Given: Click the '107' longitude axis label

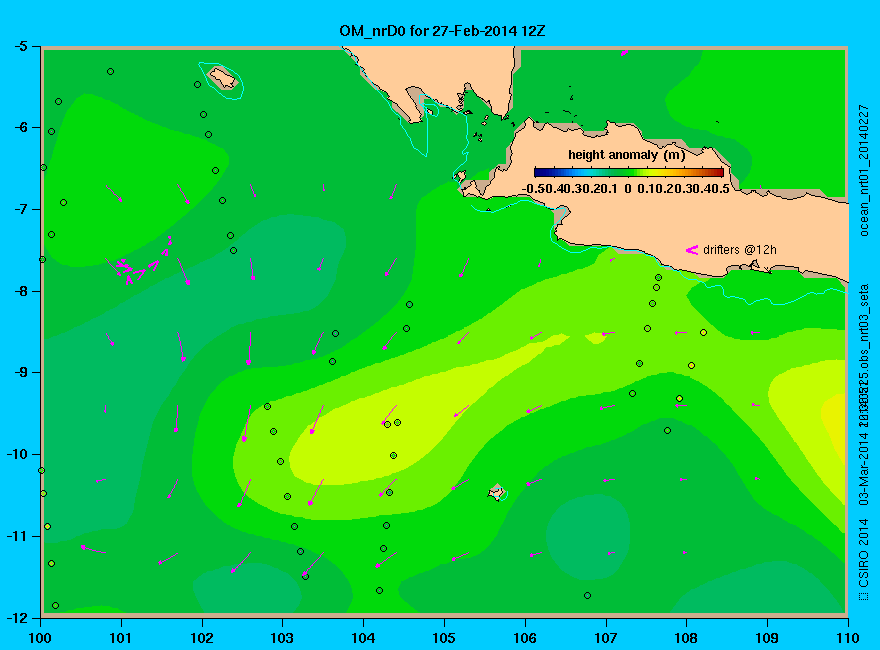Looking at the screenshot, I should tap(606, 638).
